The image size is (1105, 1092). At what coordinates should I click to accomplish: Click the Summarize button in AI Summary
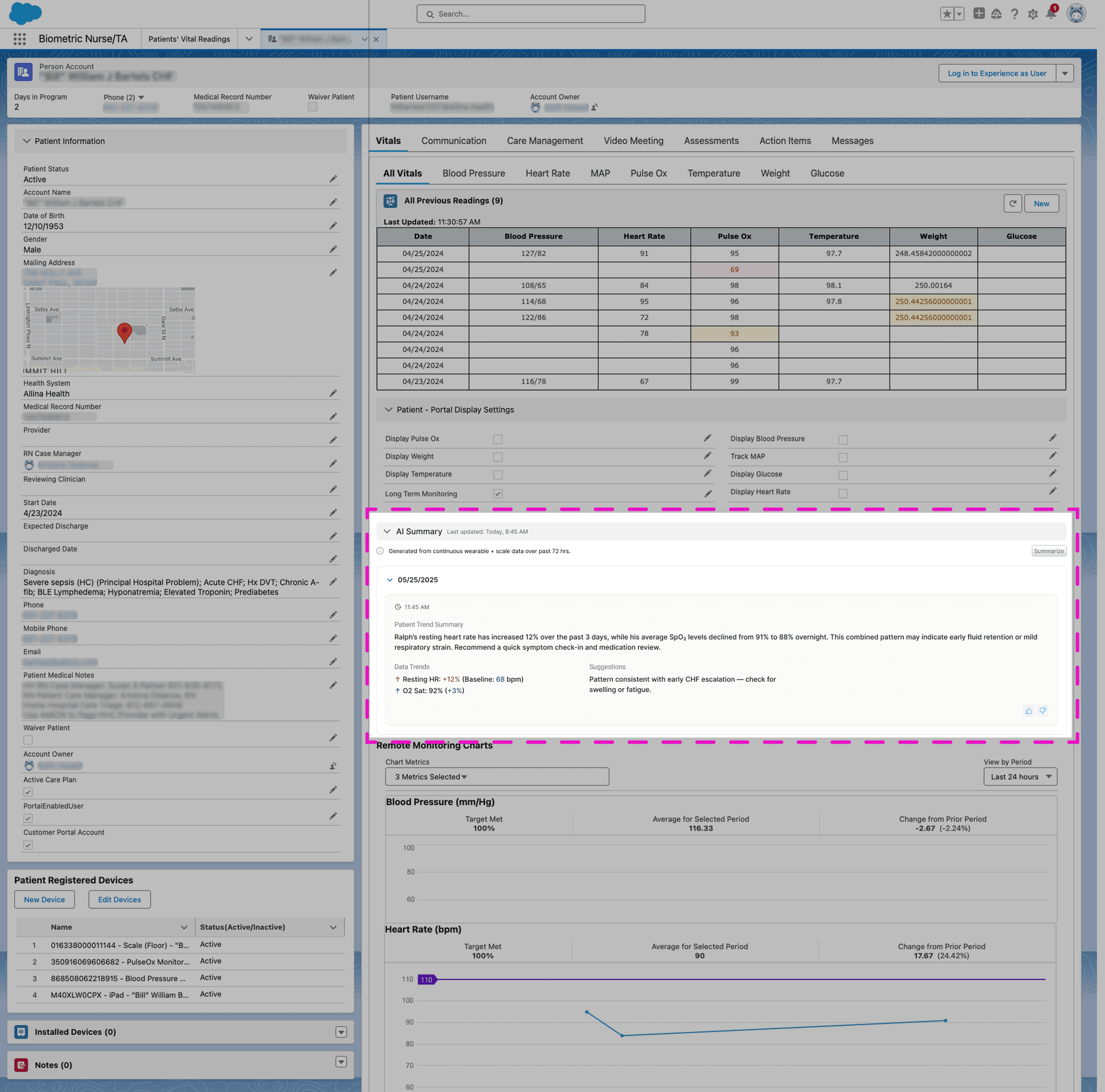1048,551
